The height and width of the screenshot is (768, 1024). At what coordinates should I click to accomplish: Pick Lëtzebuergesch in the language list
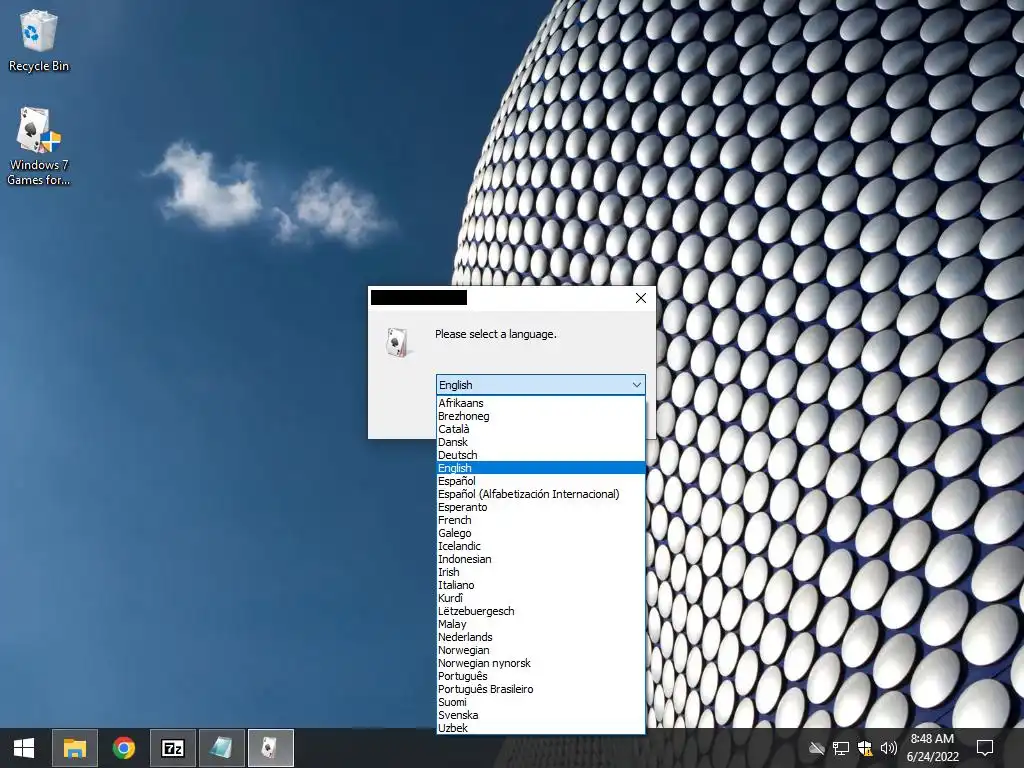(541, 611)
